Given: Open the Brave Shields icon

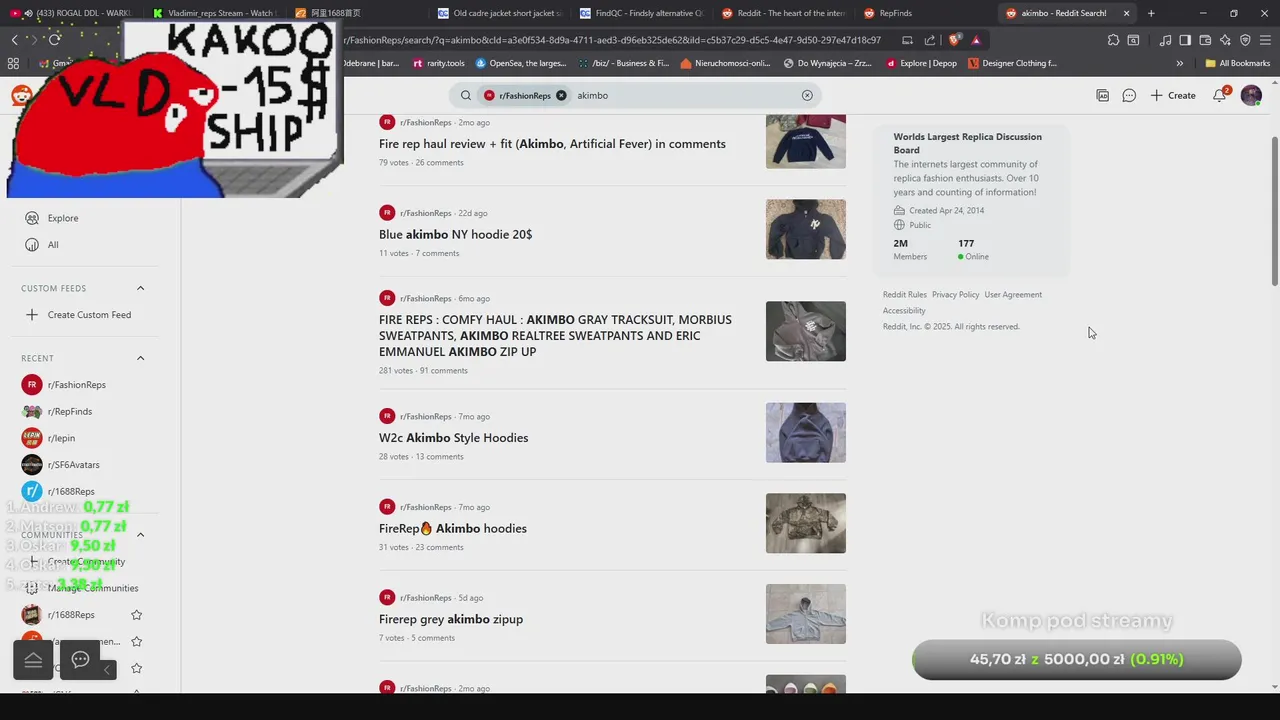Looking at the screenshot, I should coord(954,40).
